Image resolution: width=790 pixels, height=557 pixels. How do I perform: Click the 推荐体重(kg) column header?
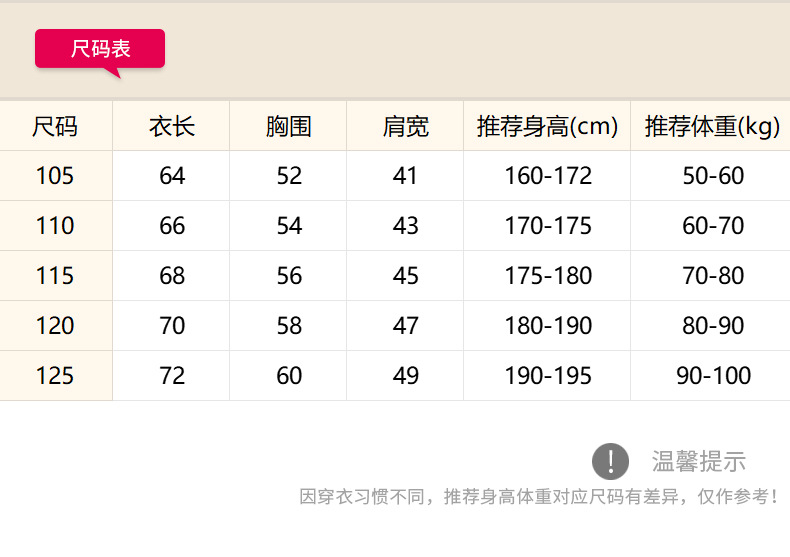[712, 127]
